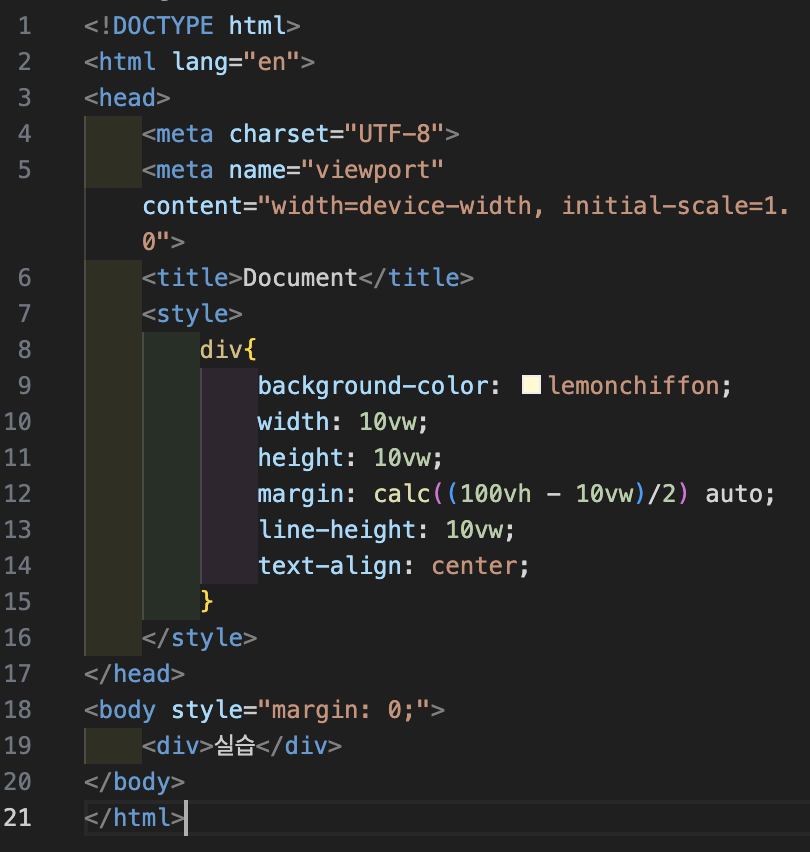Click the content attribute name
Image resolution: width=810 pixels, height=852 pixels.
pos(192,206)
